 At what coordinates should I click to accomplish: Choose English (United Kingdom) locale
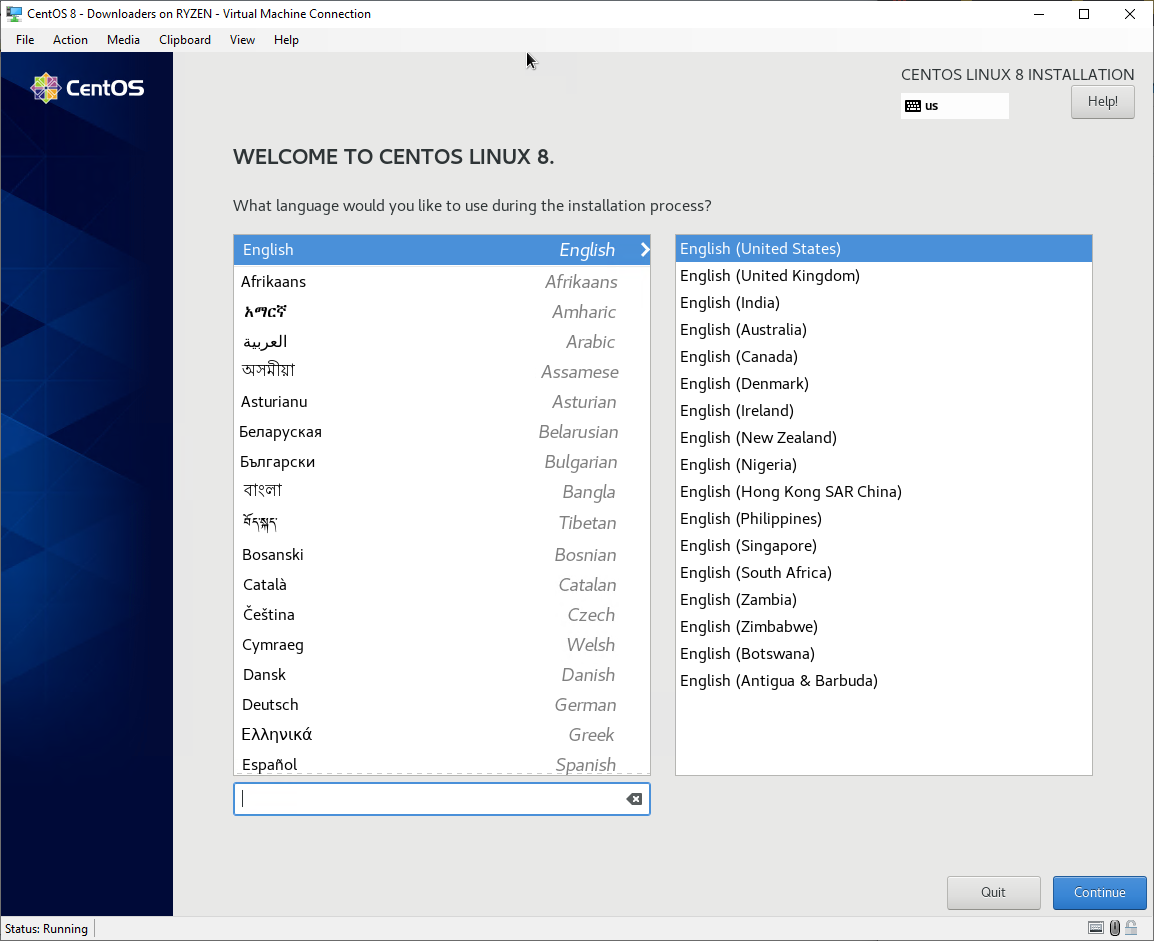[883, 276]
